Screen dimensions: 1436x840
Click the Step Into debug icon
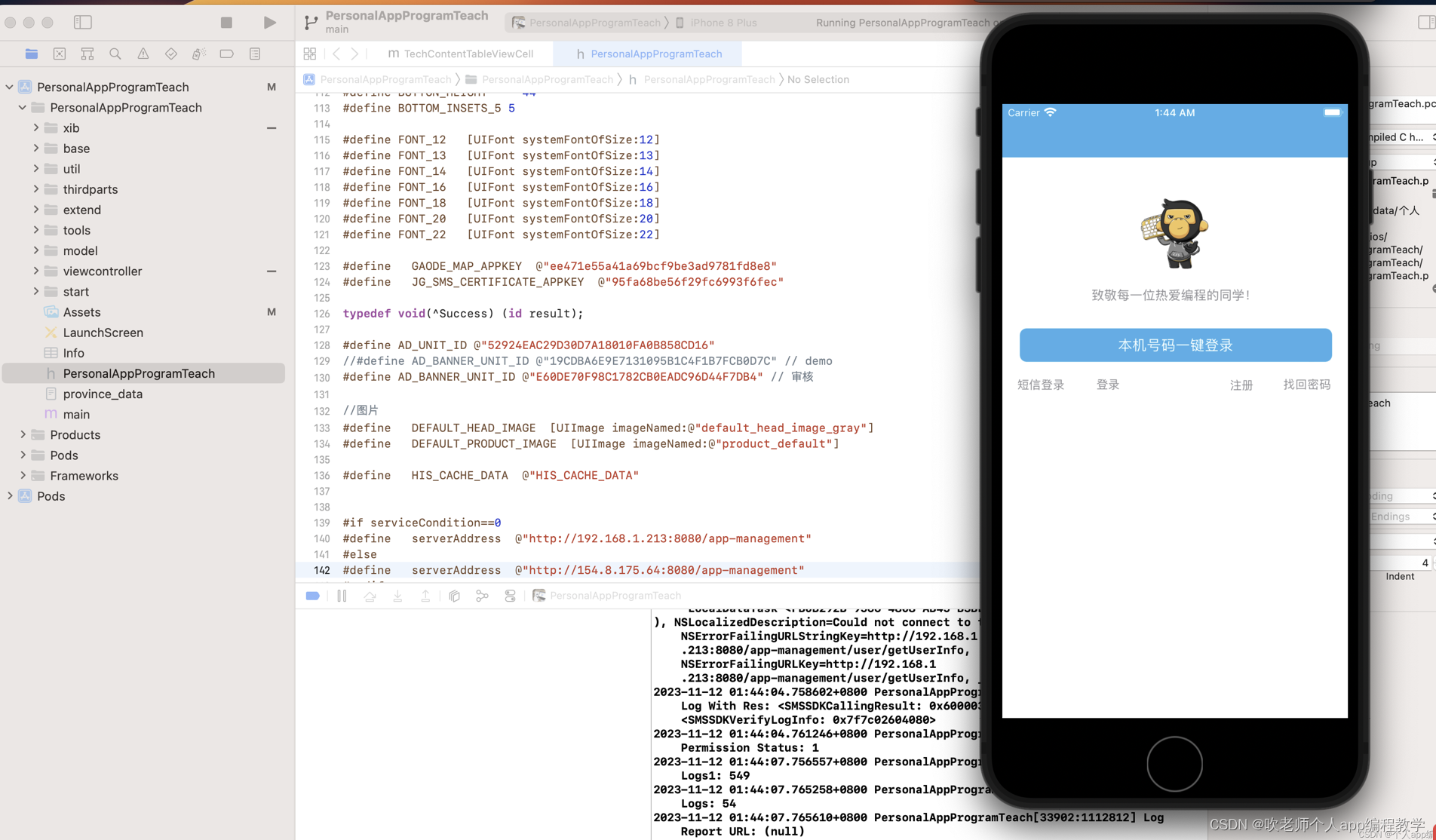coord(397,596)
